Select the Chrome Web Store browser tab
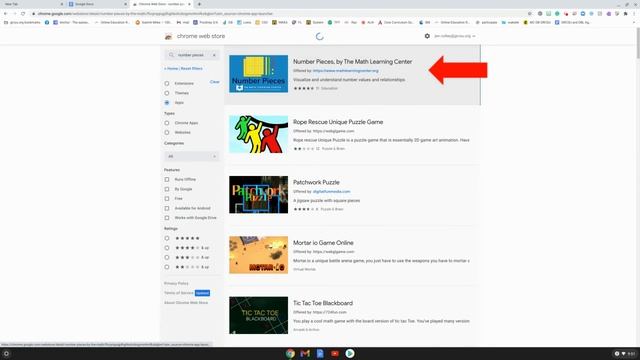The width and height of the screenshot is (640, 360). click(x=162, y=4)
